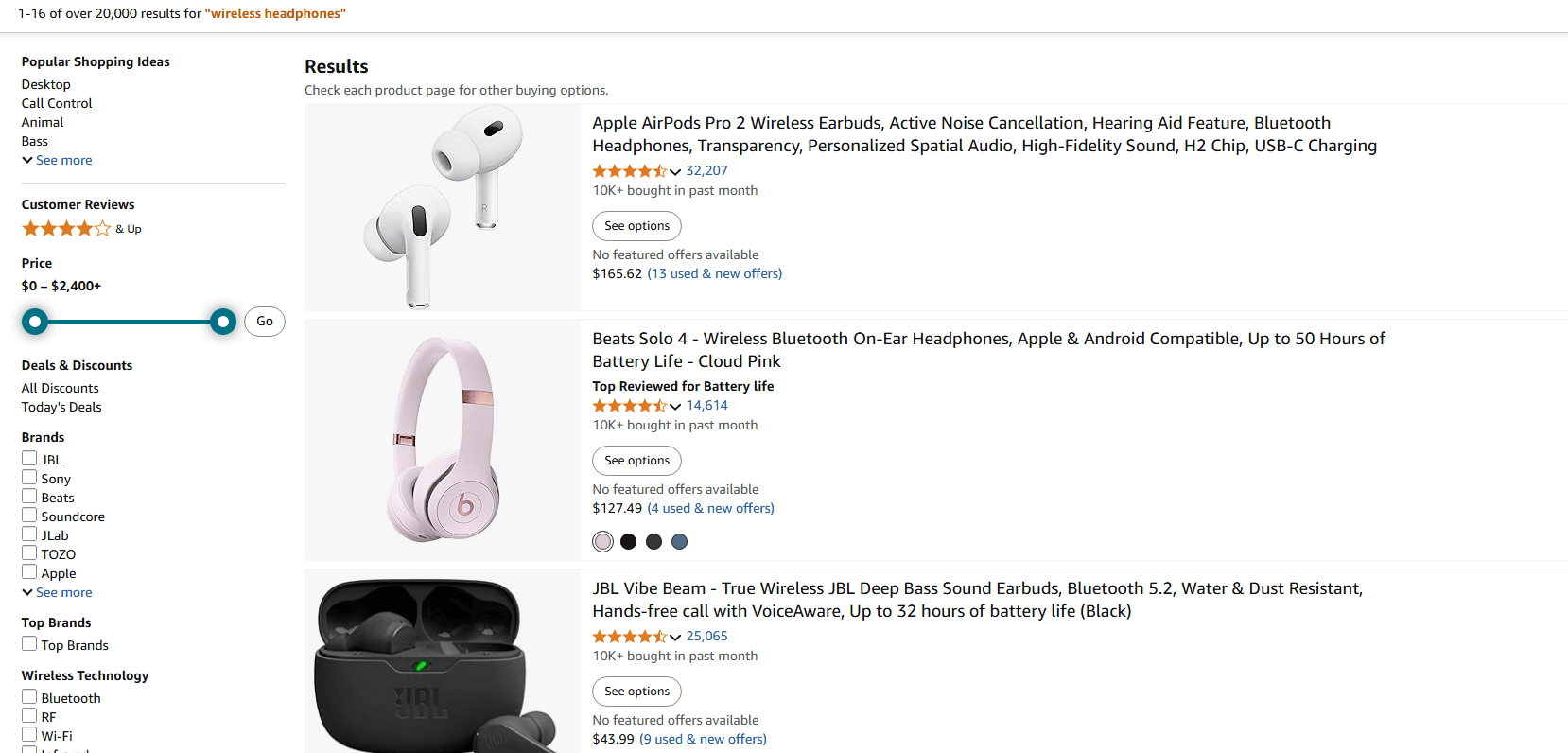Open the star rating dropdown for AirPods Pro 2
1568x753 pixels.
(x=675, y=171)
